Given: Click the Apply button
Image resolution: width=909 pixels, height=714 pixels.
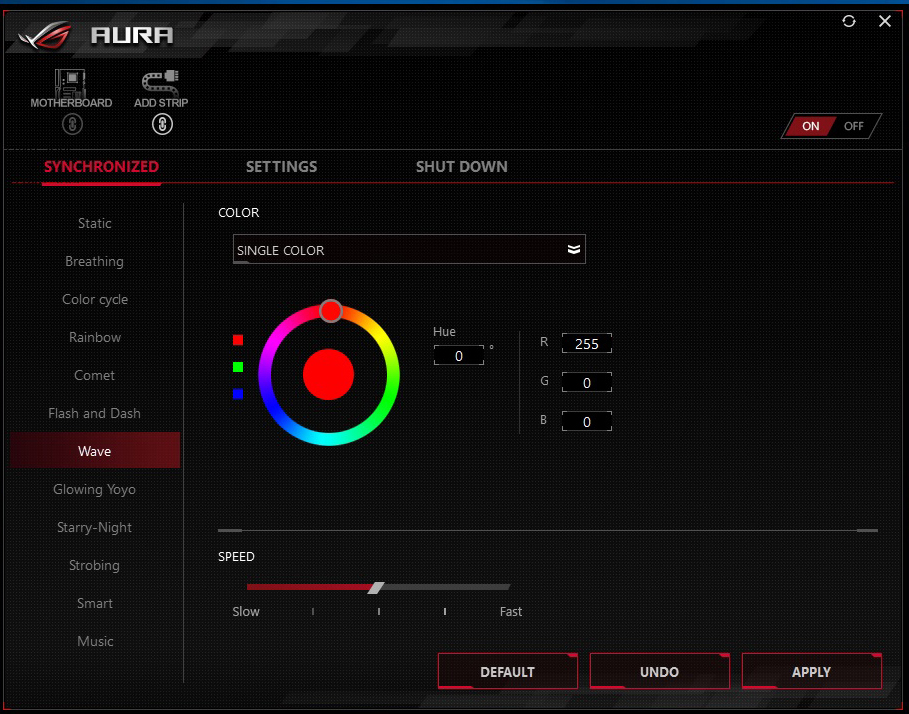Looking at the screenshot, I should tap(811, 671).
